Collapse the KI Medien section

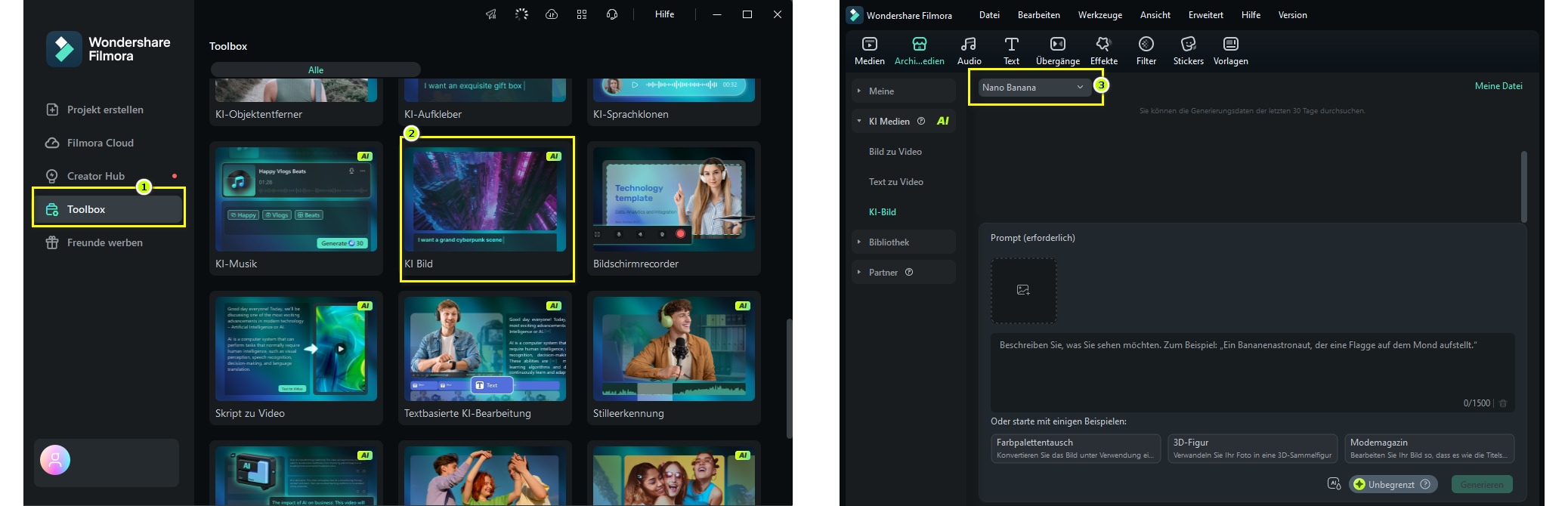[x=859, y=121]
